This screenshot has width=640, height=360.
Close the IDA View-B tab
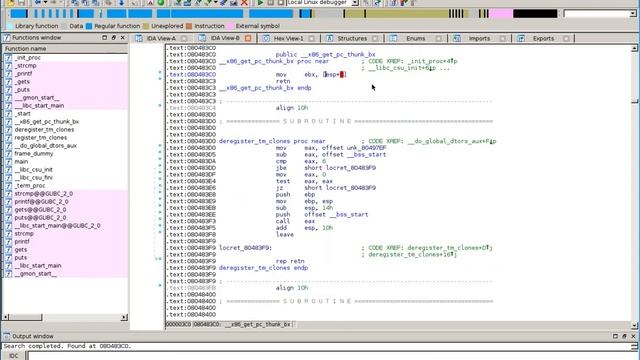click(248, 38)
